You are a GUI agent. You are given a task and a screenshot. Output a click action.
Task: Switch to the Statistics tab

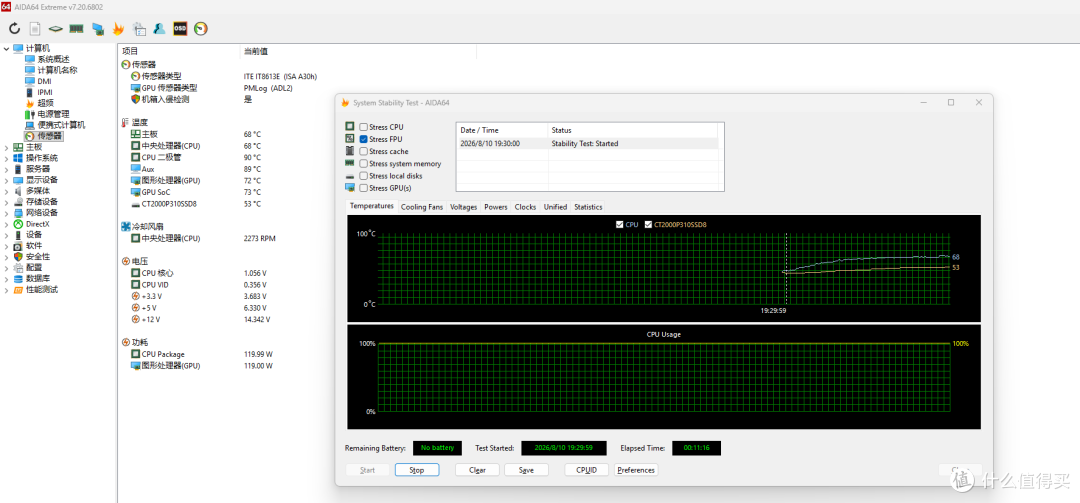pyautogui.click(x=588, y=207)
